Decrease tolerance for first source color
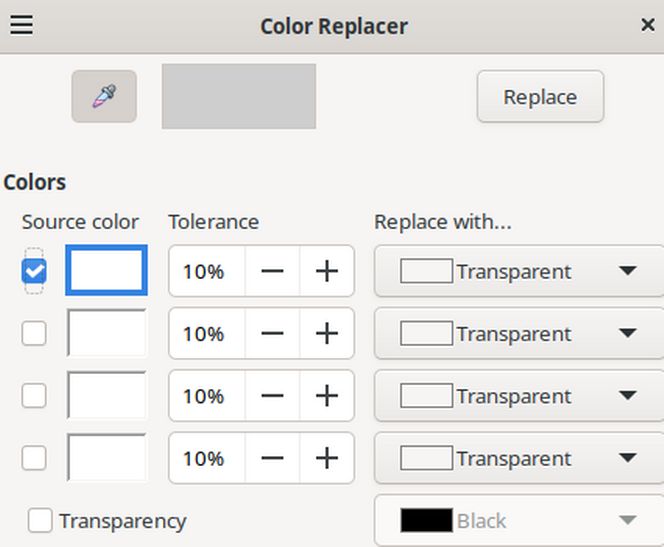The height and width of the screenshot is (547, 664). (x=272, y=272)
